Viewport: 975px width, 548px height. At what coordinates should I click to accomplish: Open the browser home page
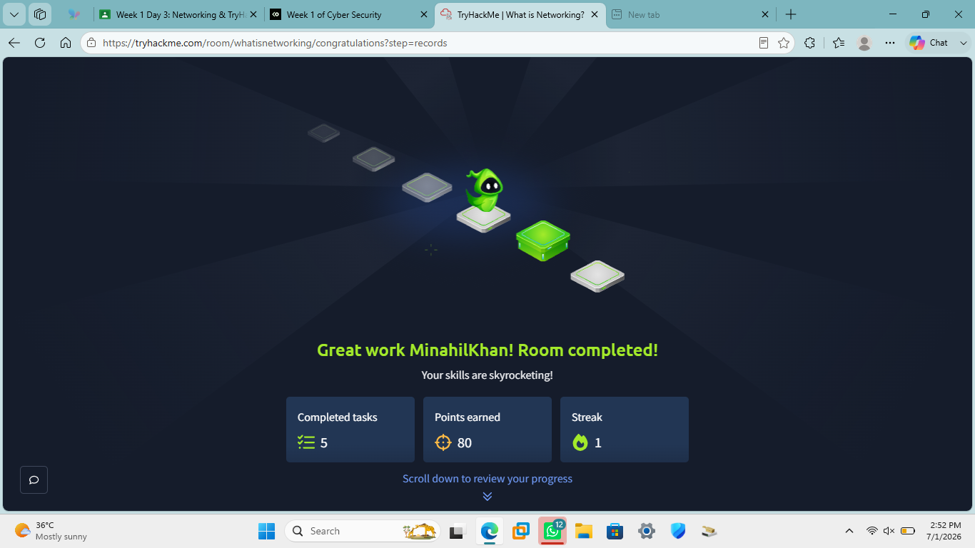click(x=65, y=43)
